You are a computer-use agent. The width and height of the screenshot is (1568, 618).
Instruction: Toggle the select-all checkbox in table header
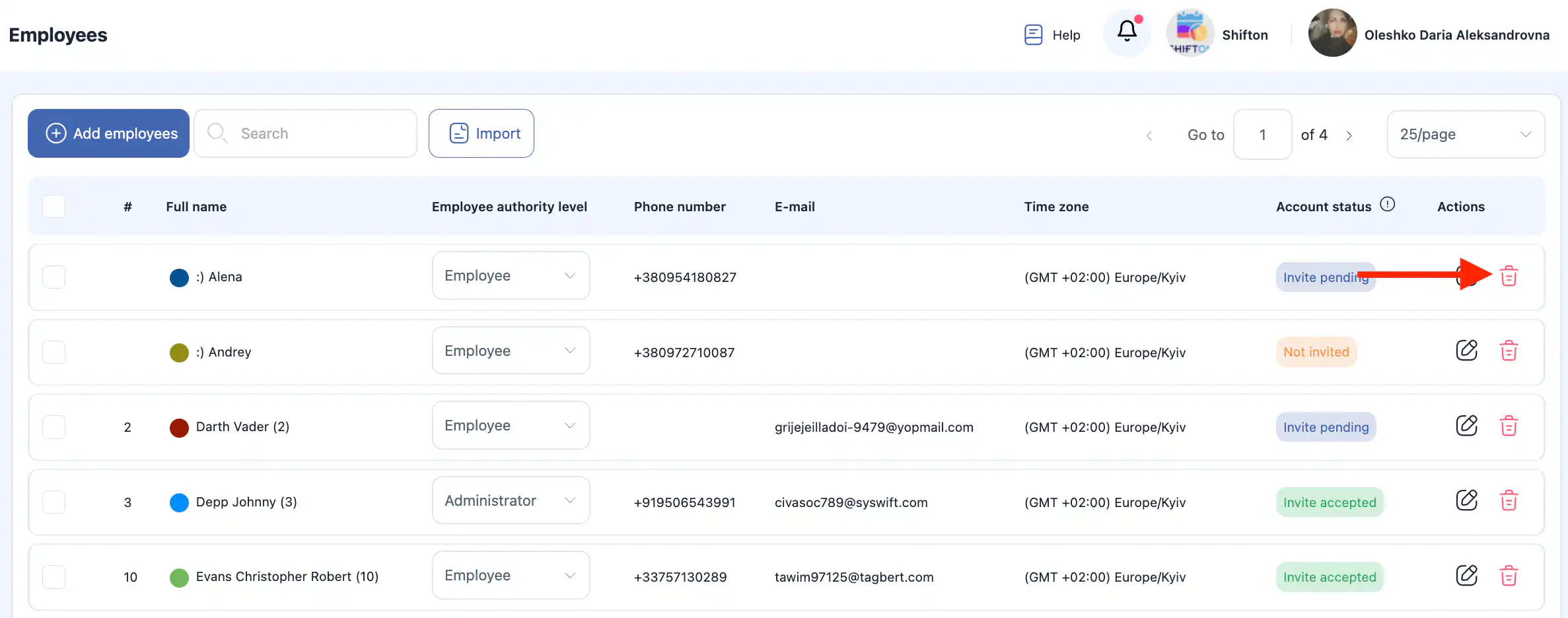[x=53, y=207]
